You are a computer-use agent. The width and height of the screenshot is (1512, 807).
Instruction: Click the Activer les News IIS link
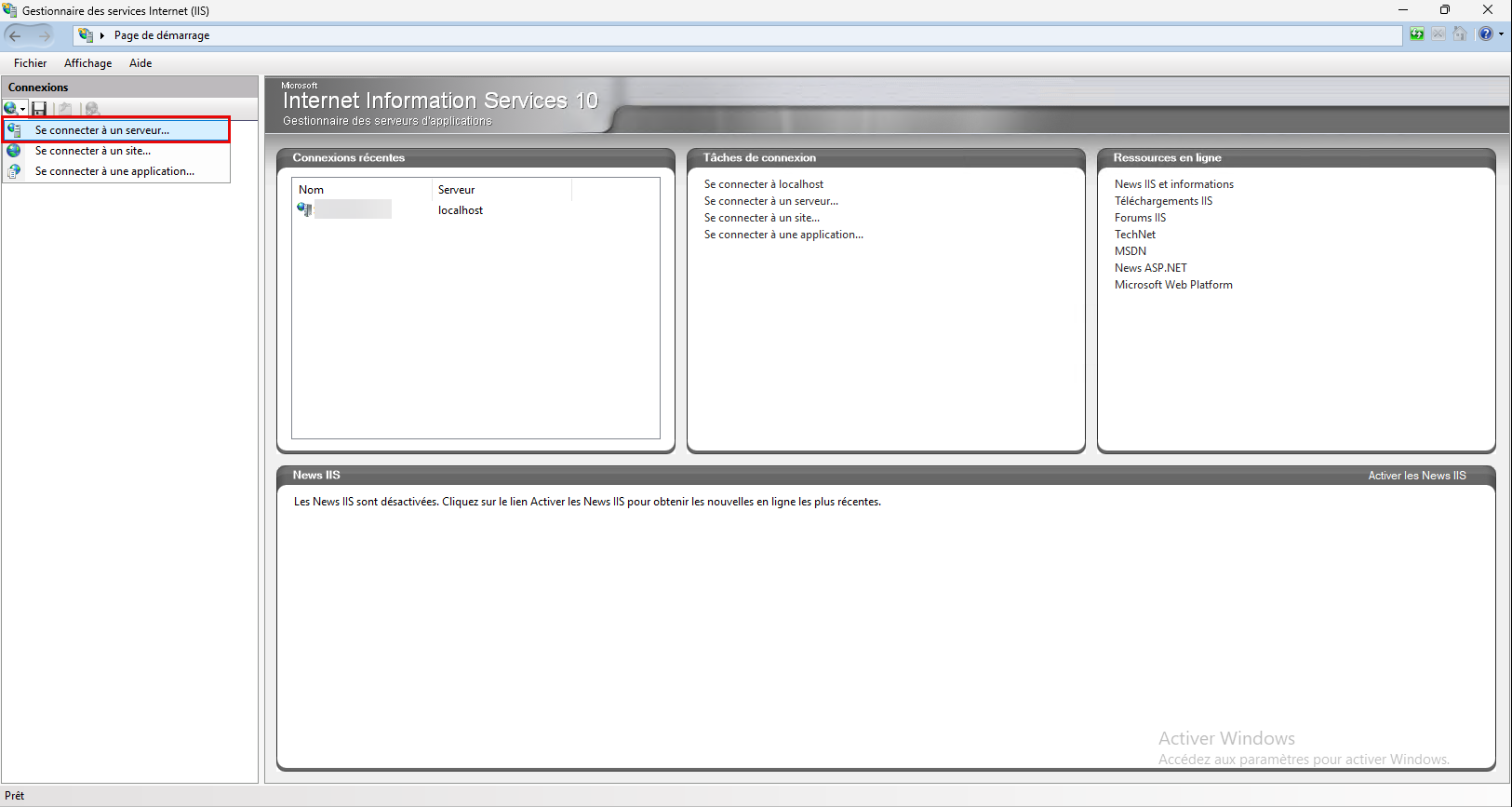[x=1416, y=476]
